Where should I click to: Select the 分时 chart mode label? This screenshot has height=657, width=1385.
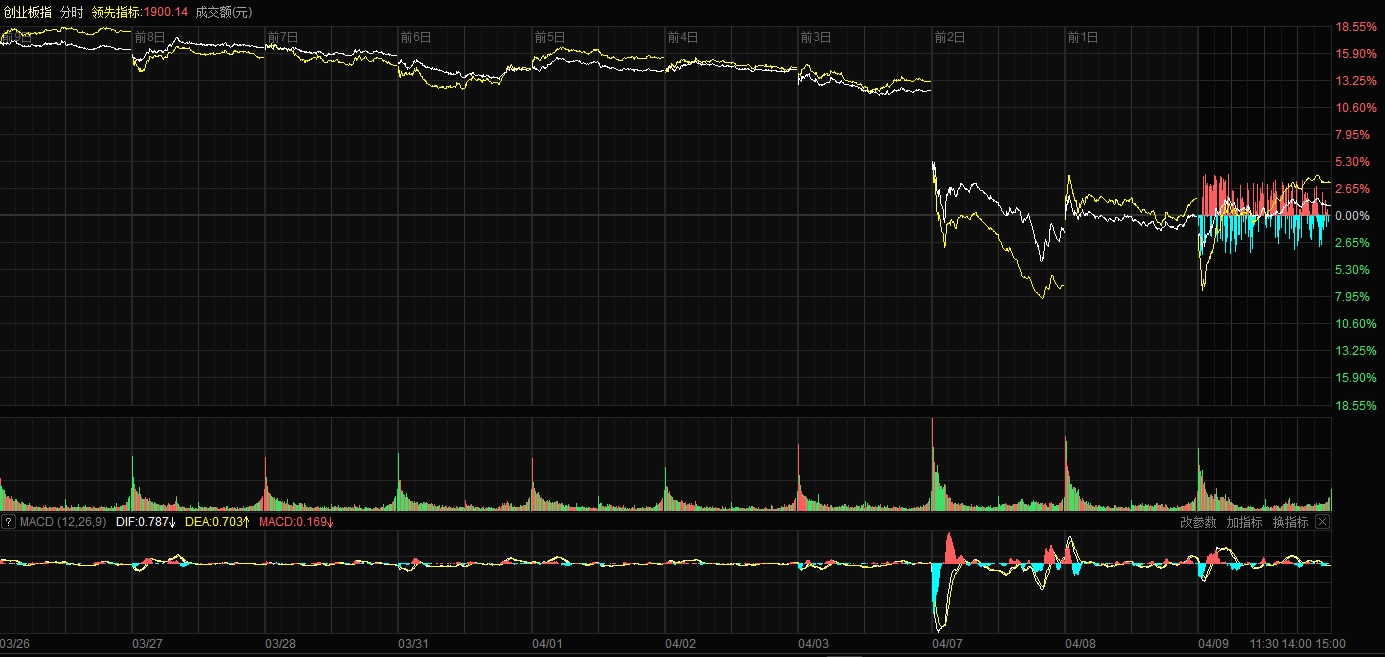tap(72, 12)
